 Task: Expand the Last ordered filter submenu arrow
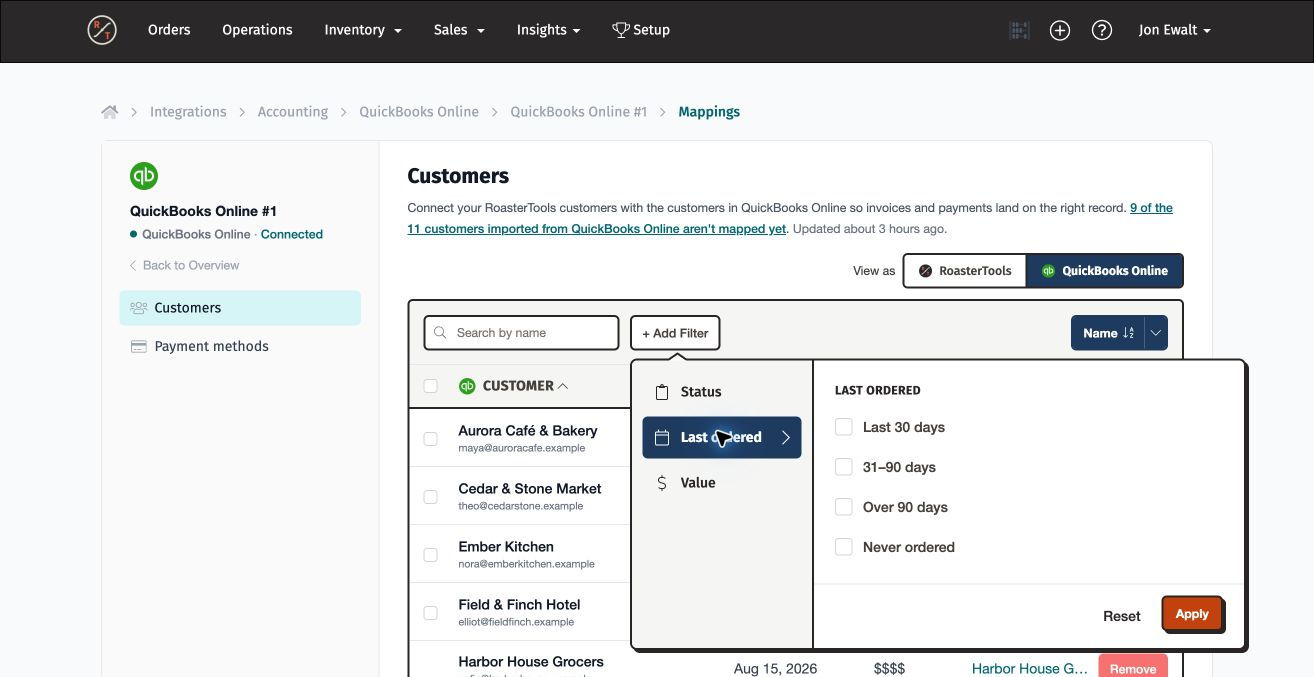786,437
